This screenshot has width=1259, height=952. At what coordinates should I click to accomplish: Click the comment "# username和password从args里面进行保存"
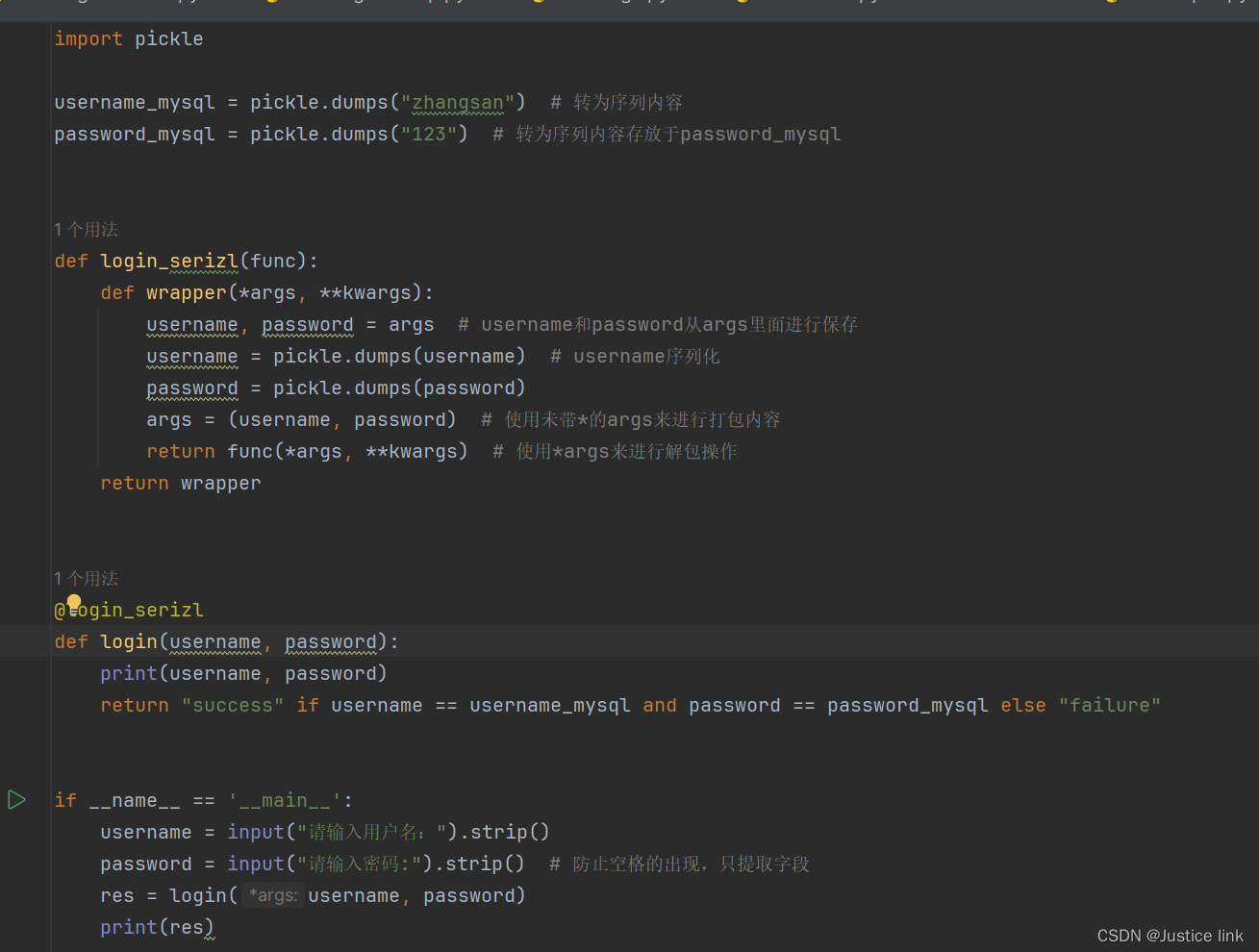(x=658, y=324)
